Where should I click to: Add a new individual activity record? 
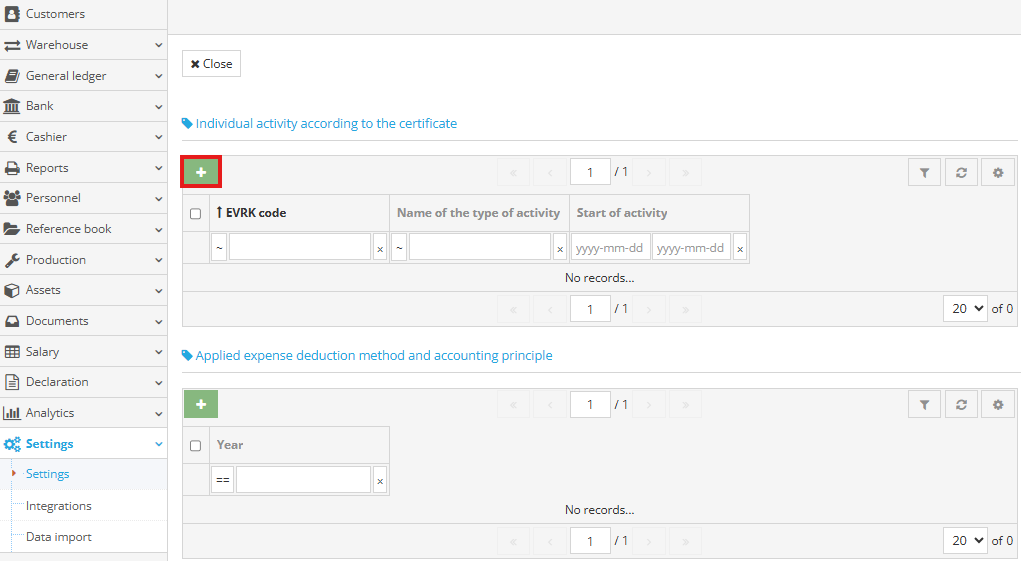(201, 172)
